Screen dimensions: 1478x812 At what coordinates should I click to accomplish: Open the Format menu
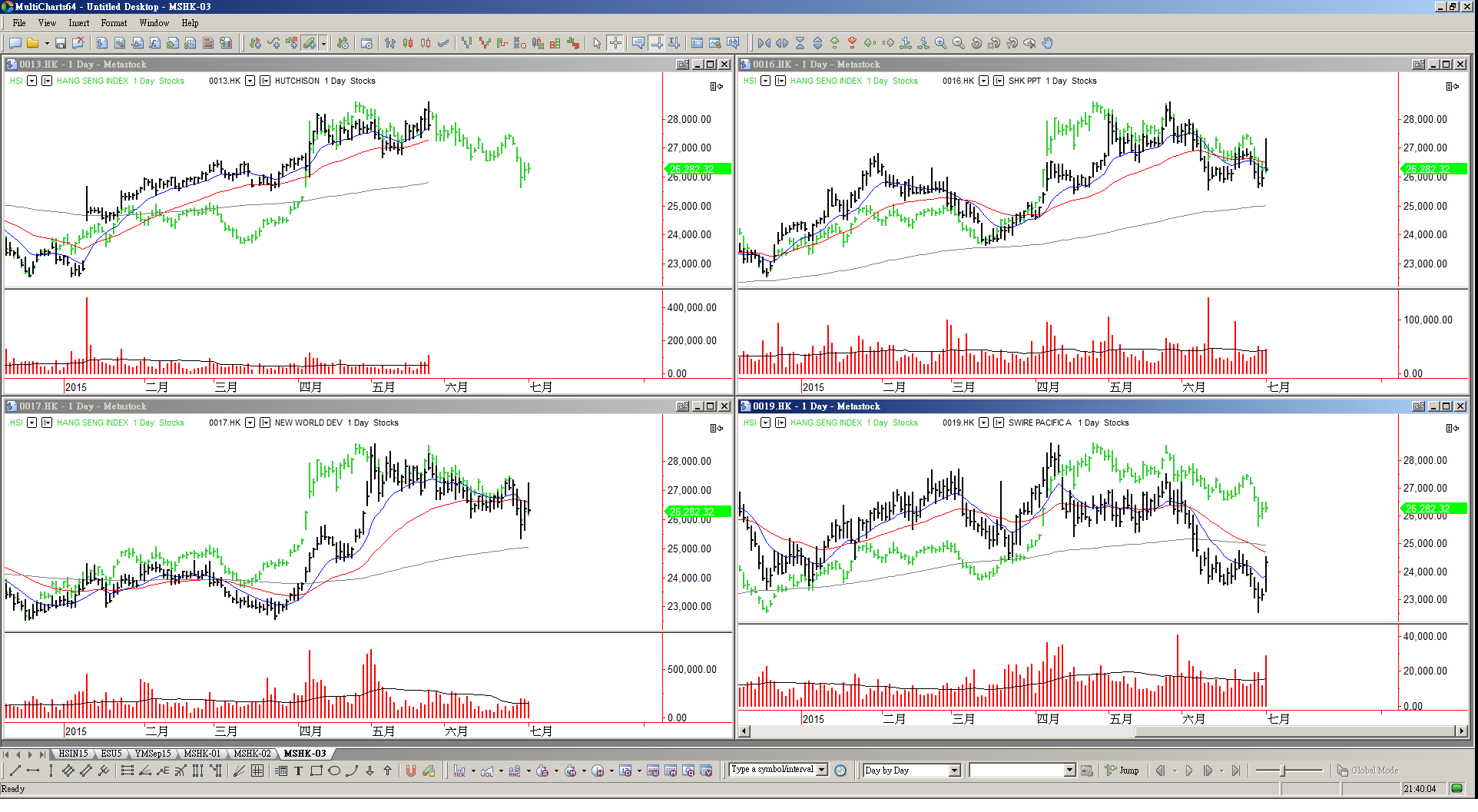point(114,23)
